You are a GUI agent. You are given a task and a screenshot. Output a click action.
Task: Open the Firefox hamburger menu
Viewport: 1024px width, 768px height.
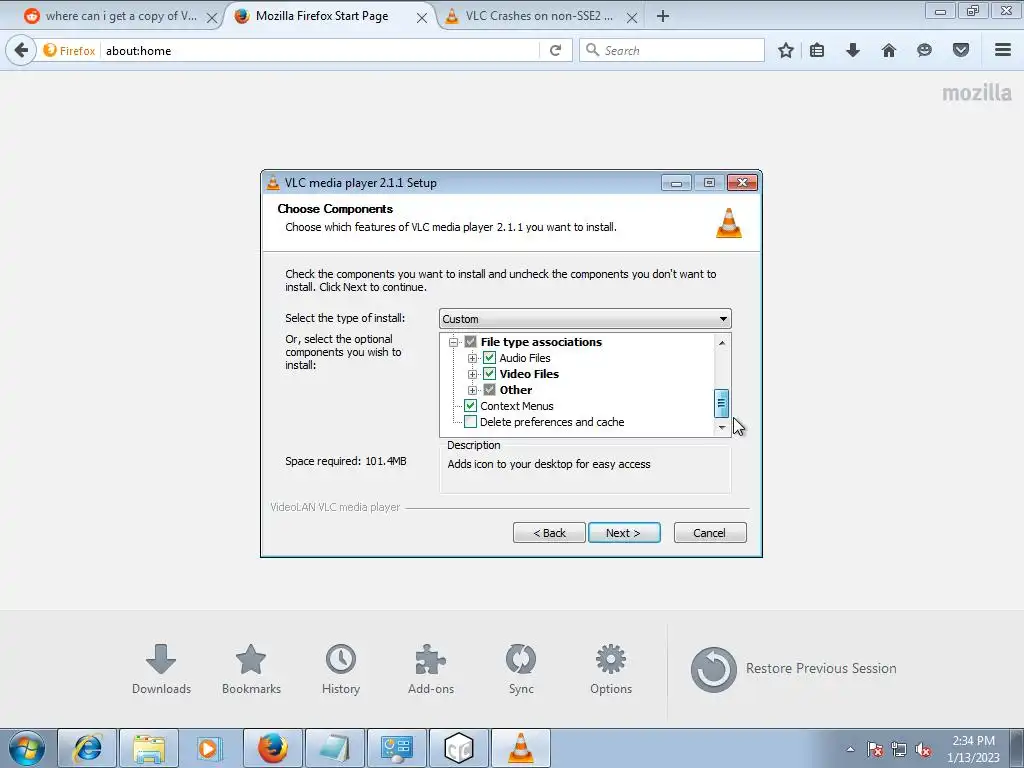(x=1003, y=50)
